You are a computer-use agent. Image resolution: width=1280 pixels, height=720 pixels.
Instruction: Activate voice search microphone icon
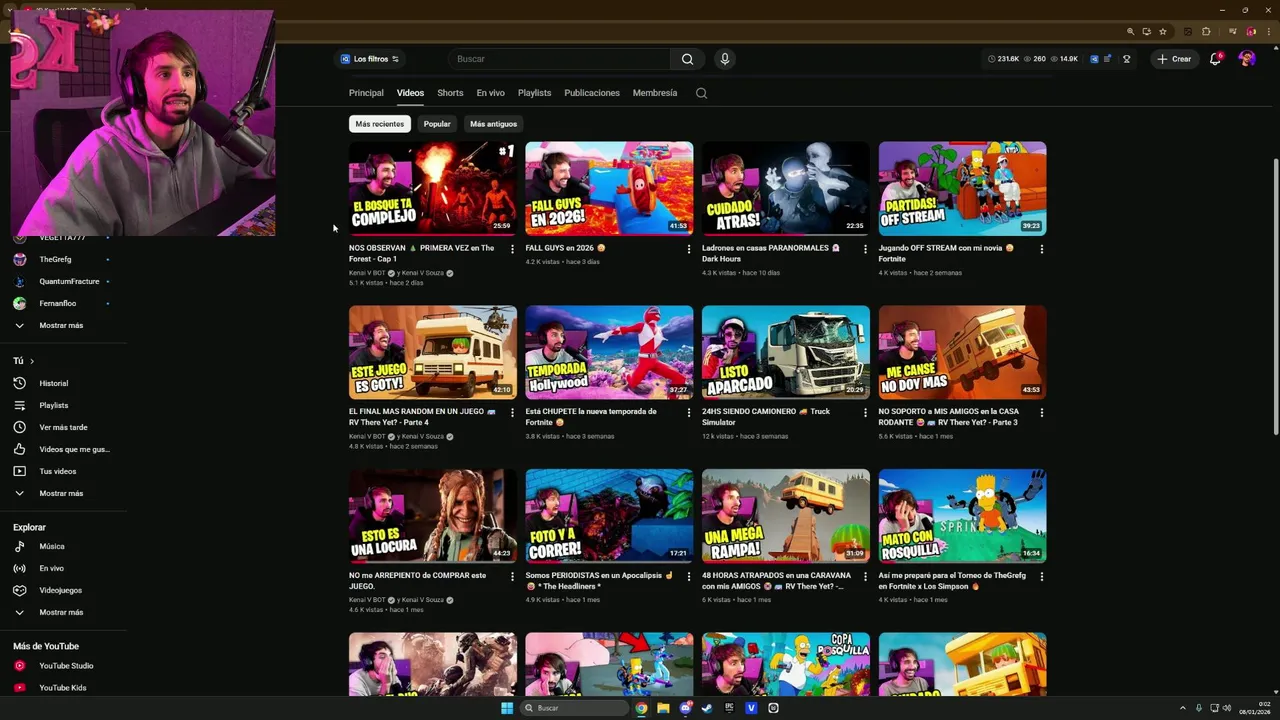click(725, 59)
